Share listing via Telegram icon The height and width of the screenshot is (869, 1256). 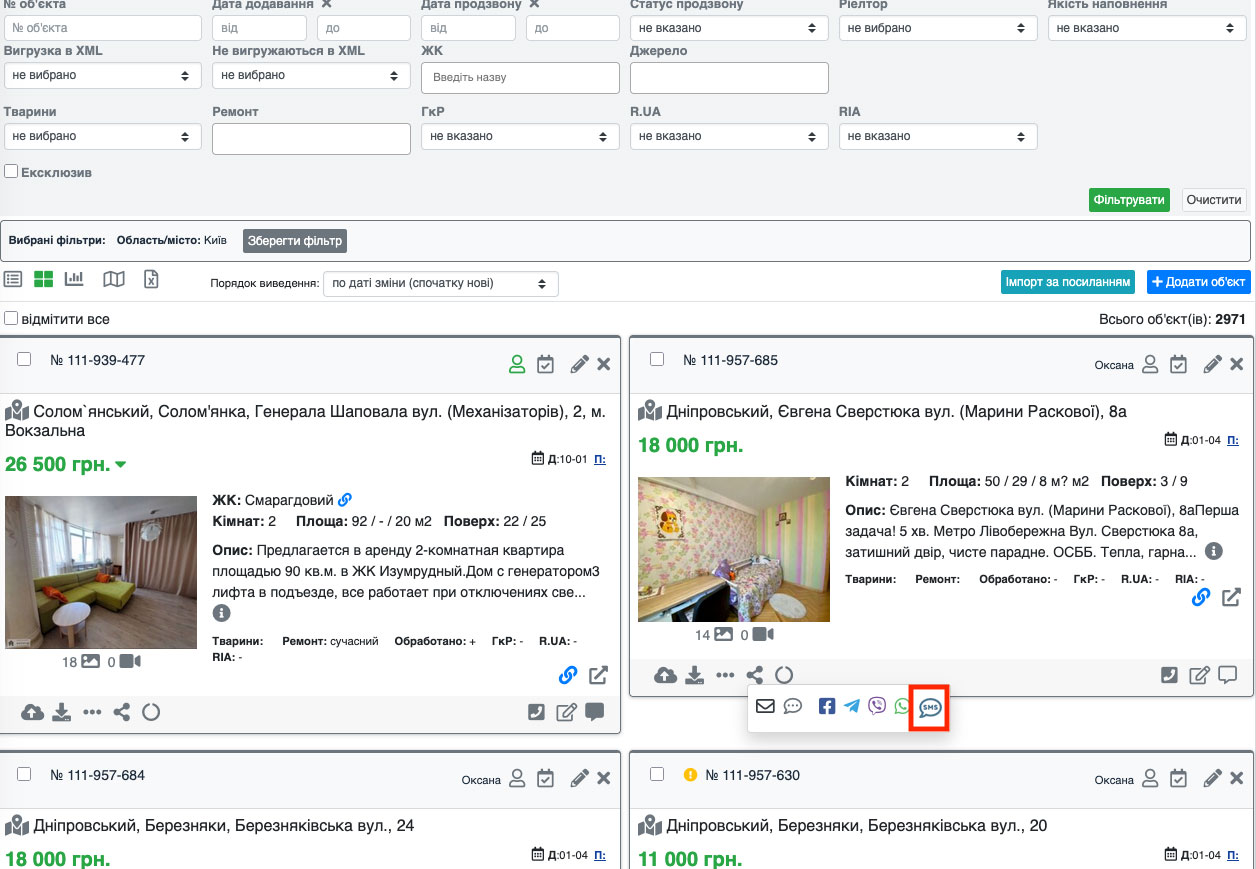pos(851,706)
